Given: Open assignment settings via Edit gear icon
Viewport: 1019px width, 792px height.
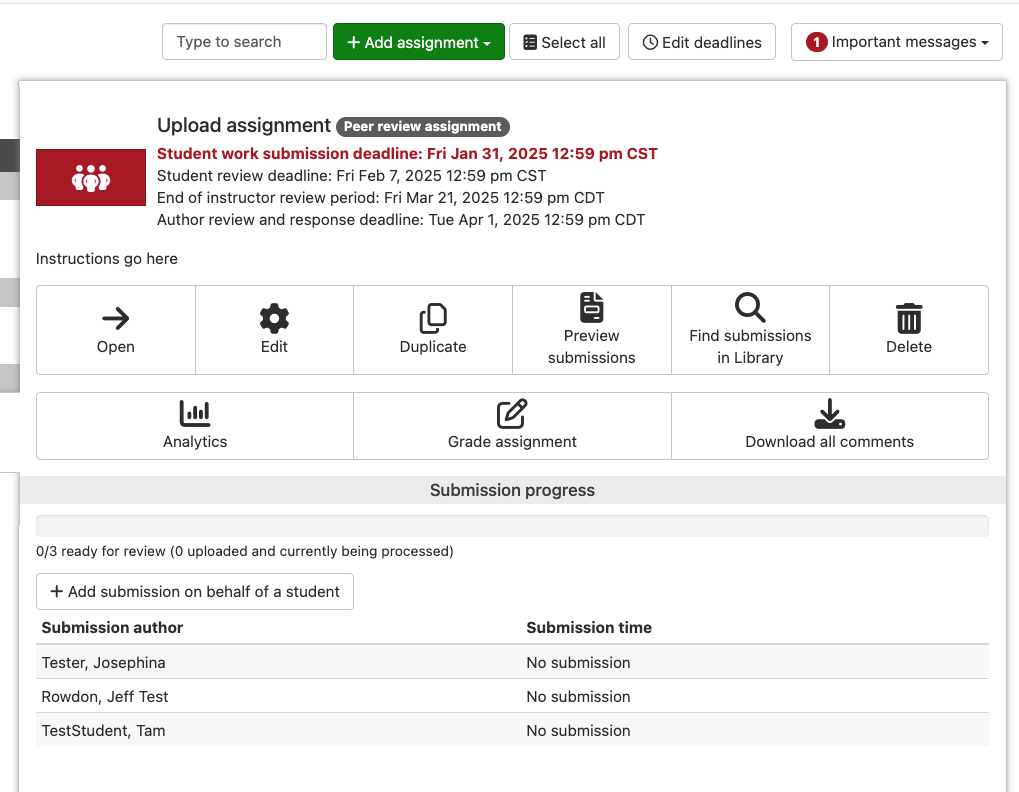Looking at the screenshot, I should pyautogui.click(x=274, y=318).
